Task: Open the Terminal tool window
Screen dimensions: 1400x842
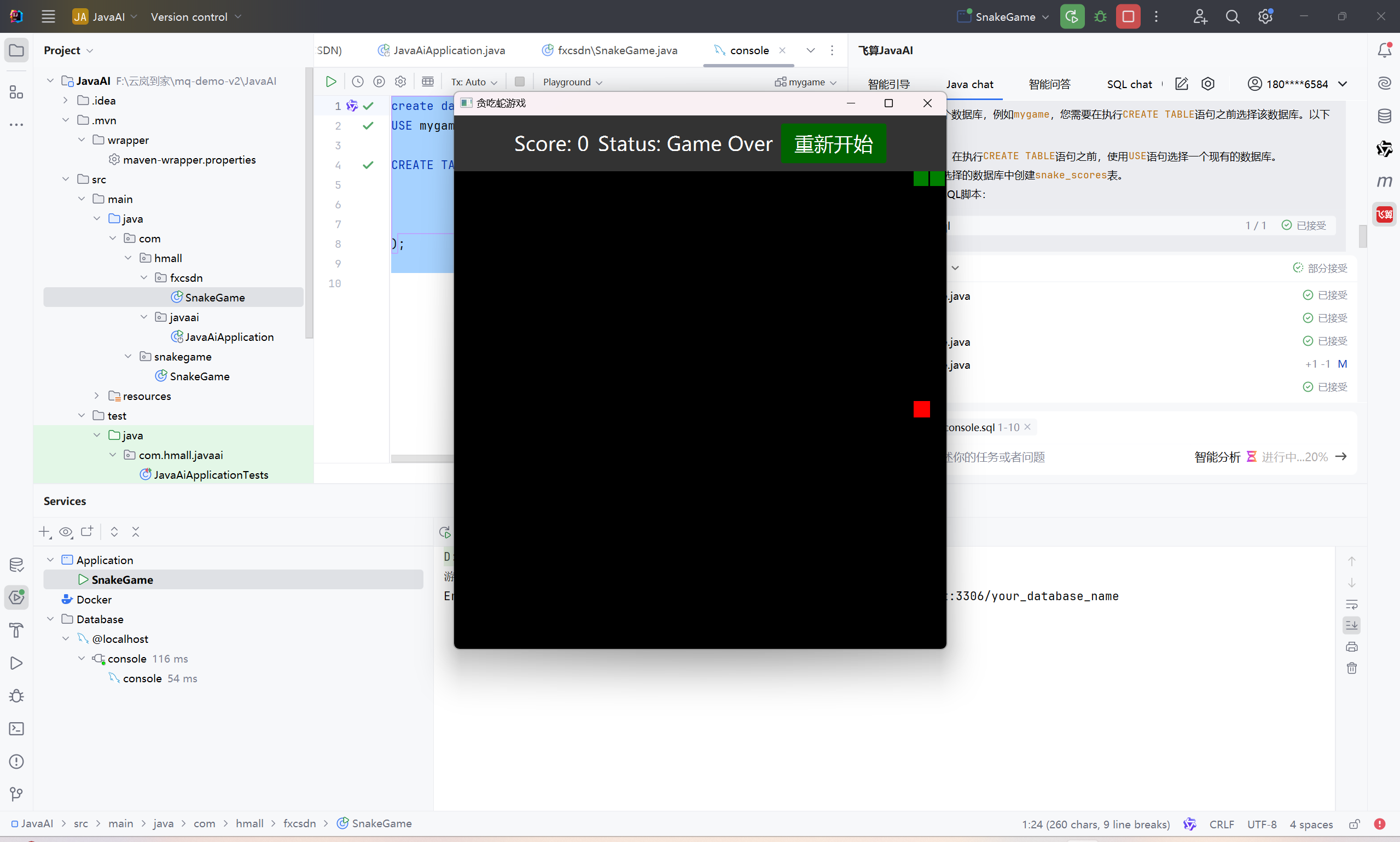Action: click(x=16, y=729)
